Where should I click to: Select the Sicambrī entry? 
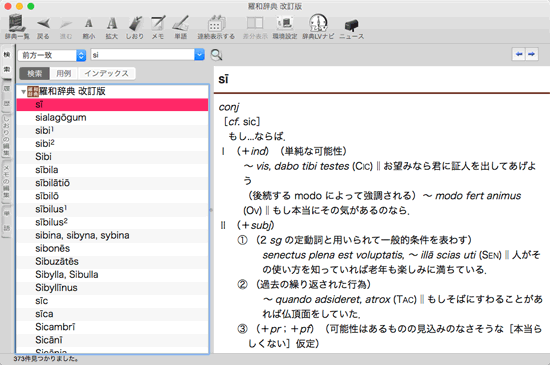click(x=112, y=327)
